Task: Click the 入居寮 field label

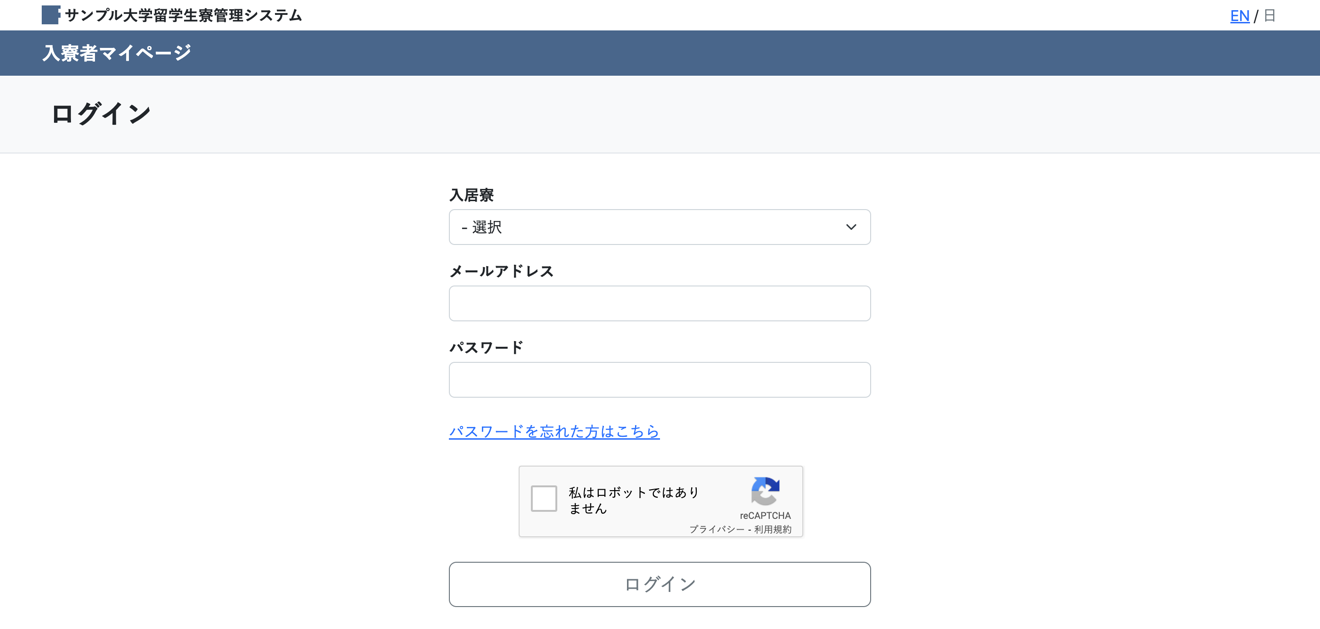Action: click(471, 195)
